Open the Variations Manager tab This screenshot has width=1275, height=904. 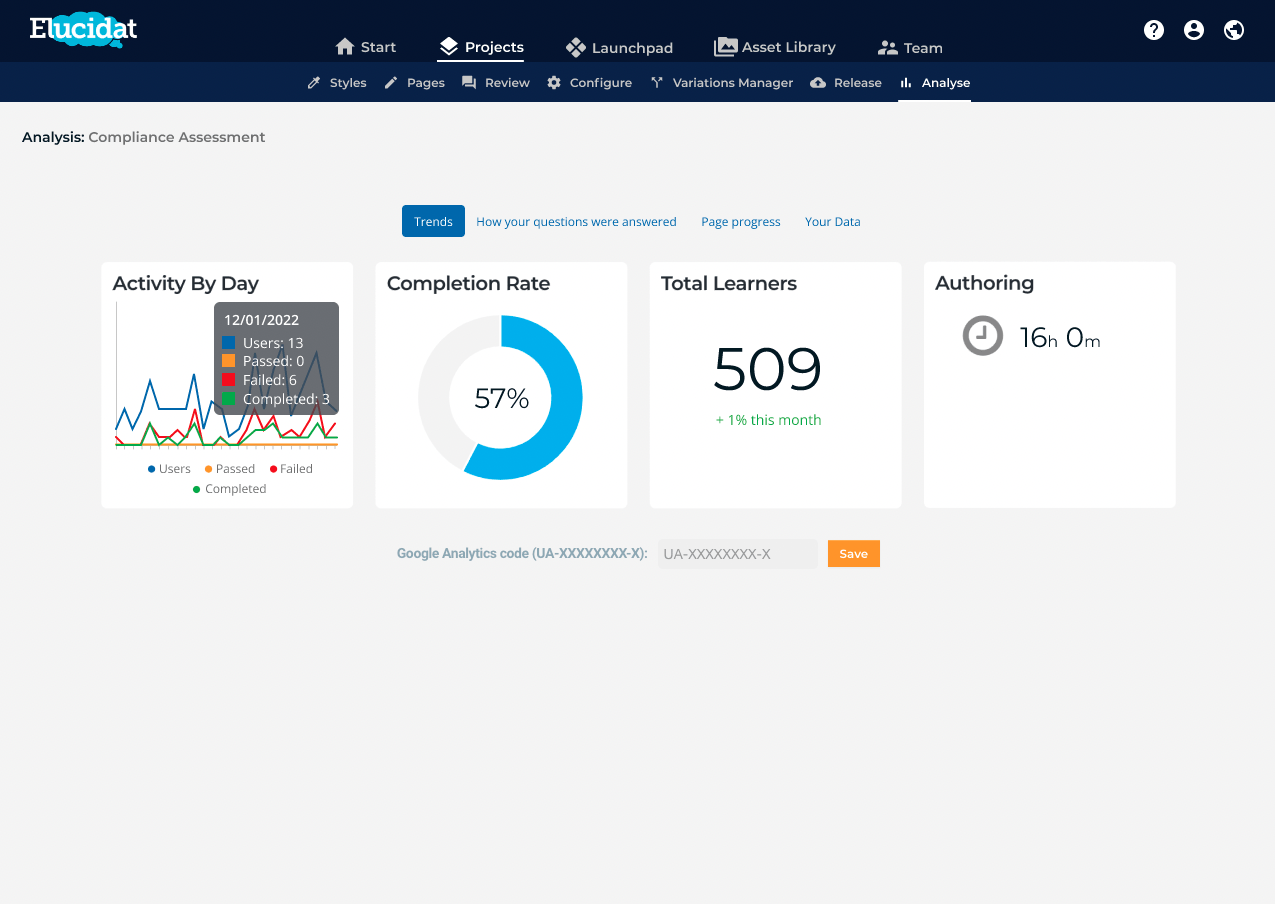coord(722,83)
